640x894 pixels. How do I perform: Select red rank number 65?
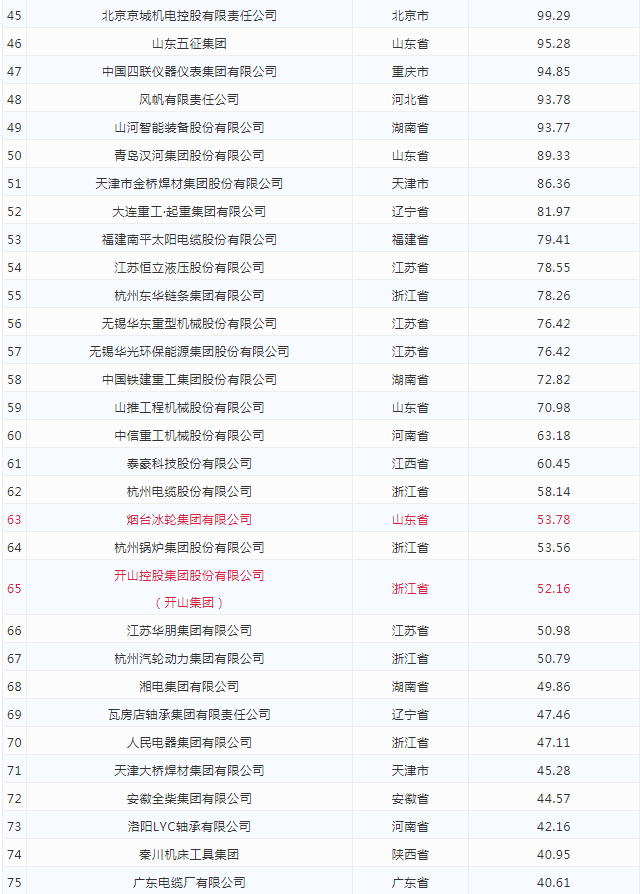tap(14, 588)
